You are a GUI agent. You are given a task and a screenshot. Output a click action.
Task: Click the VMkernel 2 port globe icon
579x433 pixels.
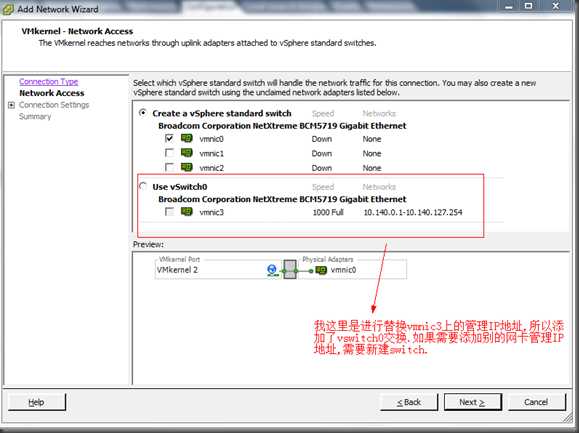273,270
